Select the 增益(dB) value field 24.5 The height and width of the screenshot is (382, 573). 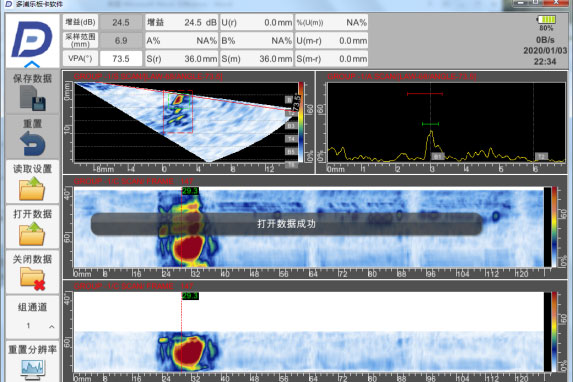point(121,23)
